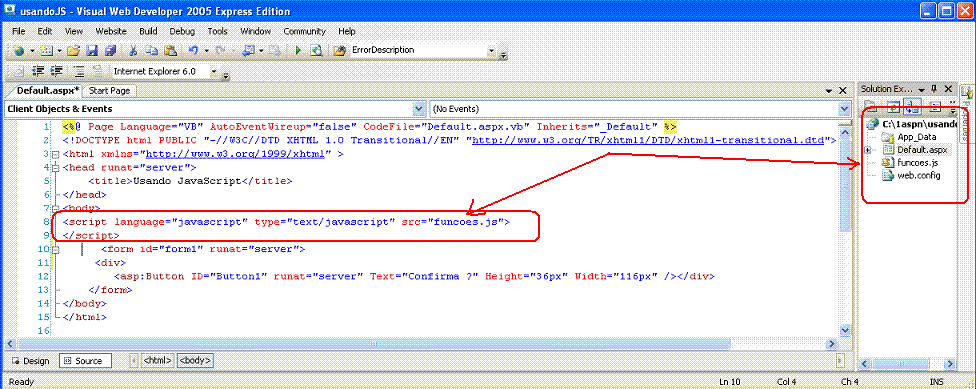Image resolution: width=976 pixels, height=389 pixels.
Task: Switch to the Start Page tab
Action: (110, 91)
